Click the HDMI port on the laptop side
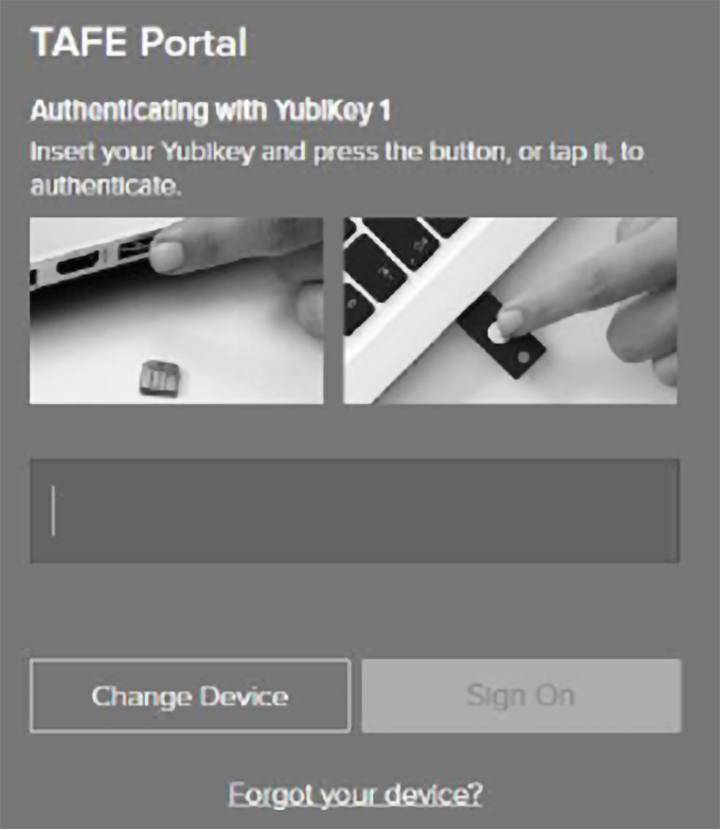Viewport: 720px width, 829px height. click(x=78, y=262)
